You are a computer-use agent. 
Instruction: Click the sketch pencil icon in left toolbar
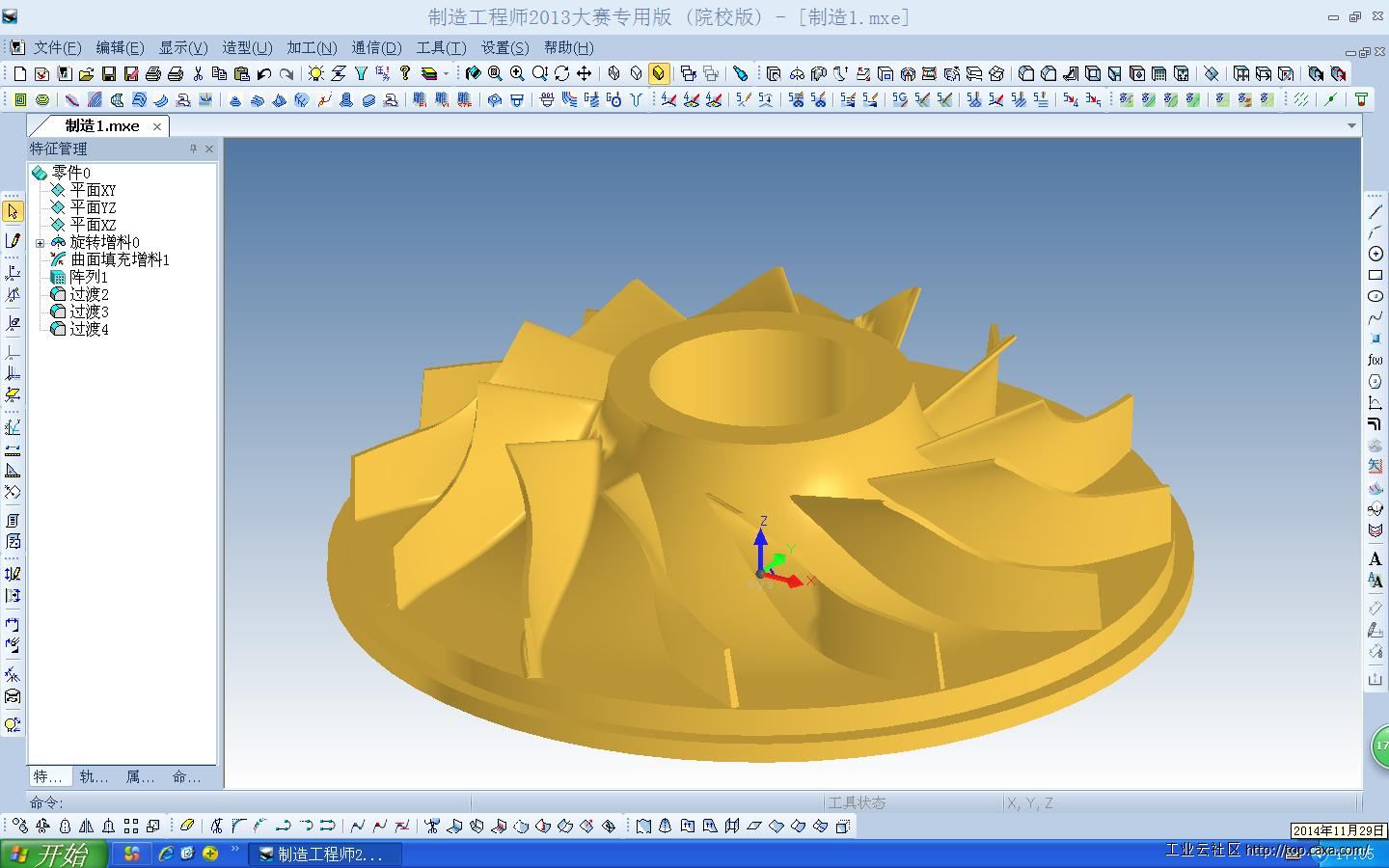click(x=13, y=240)
